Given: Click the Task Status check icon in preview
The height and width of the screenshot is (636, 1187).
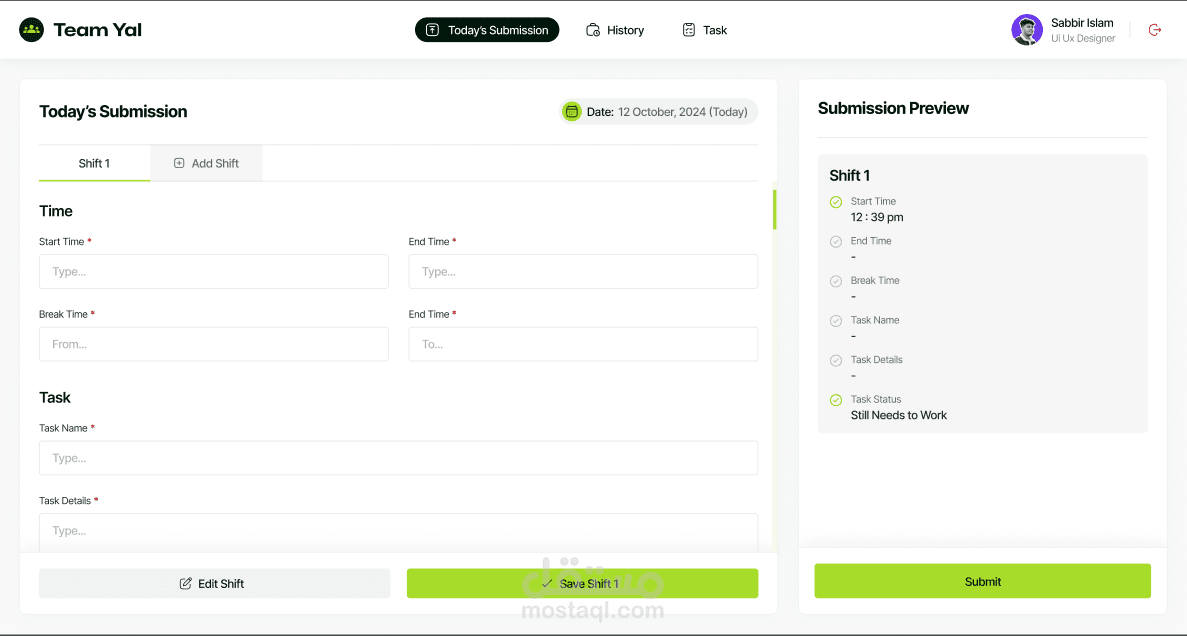Looking at the screenshot, I should (x=836, y=400).
